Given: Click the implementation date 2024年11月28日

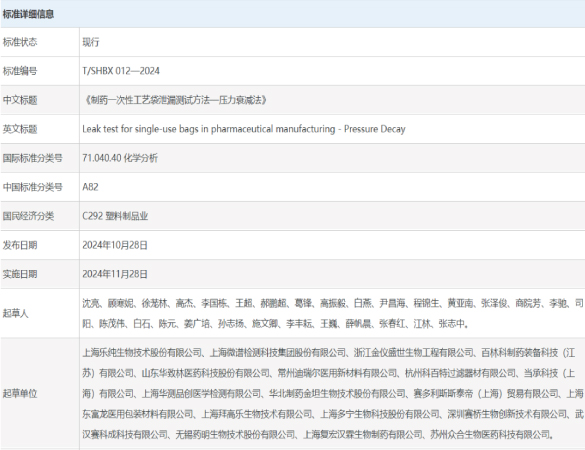Looking at the screenshot, I should click(115, 274).
